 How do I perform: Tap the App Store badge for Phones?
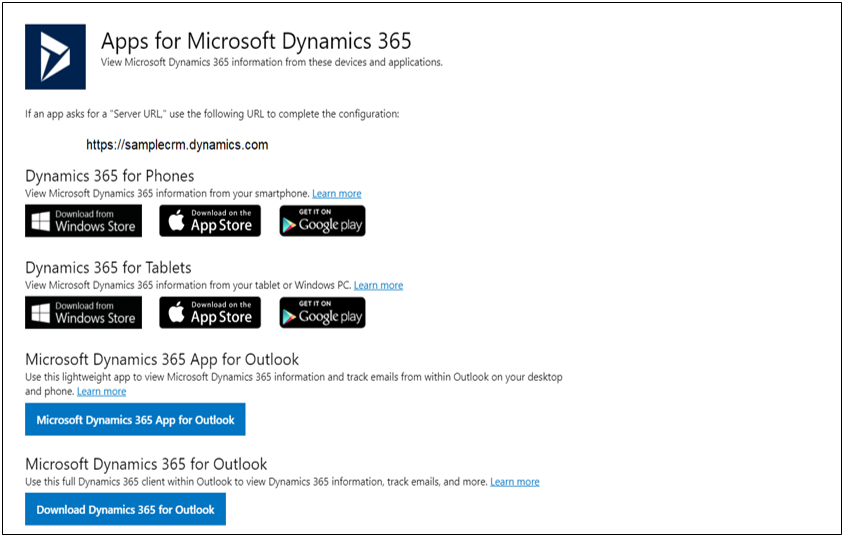point(210,221)
